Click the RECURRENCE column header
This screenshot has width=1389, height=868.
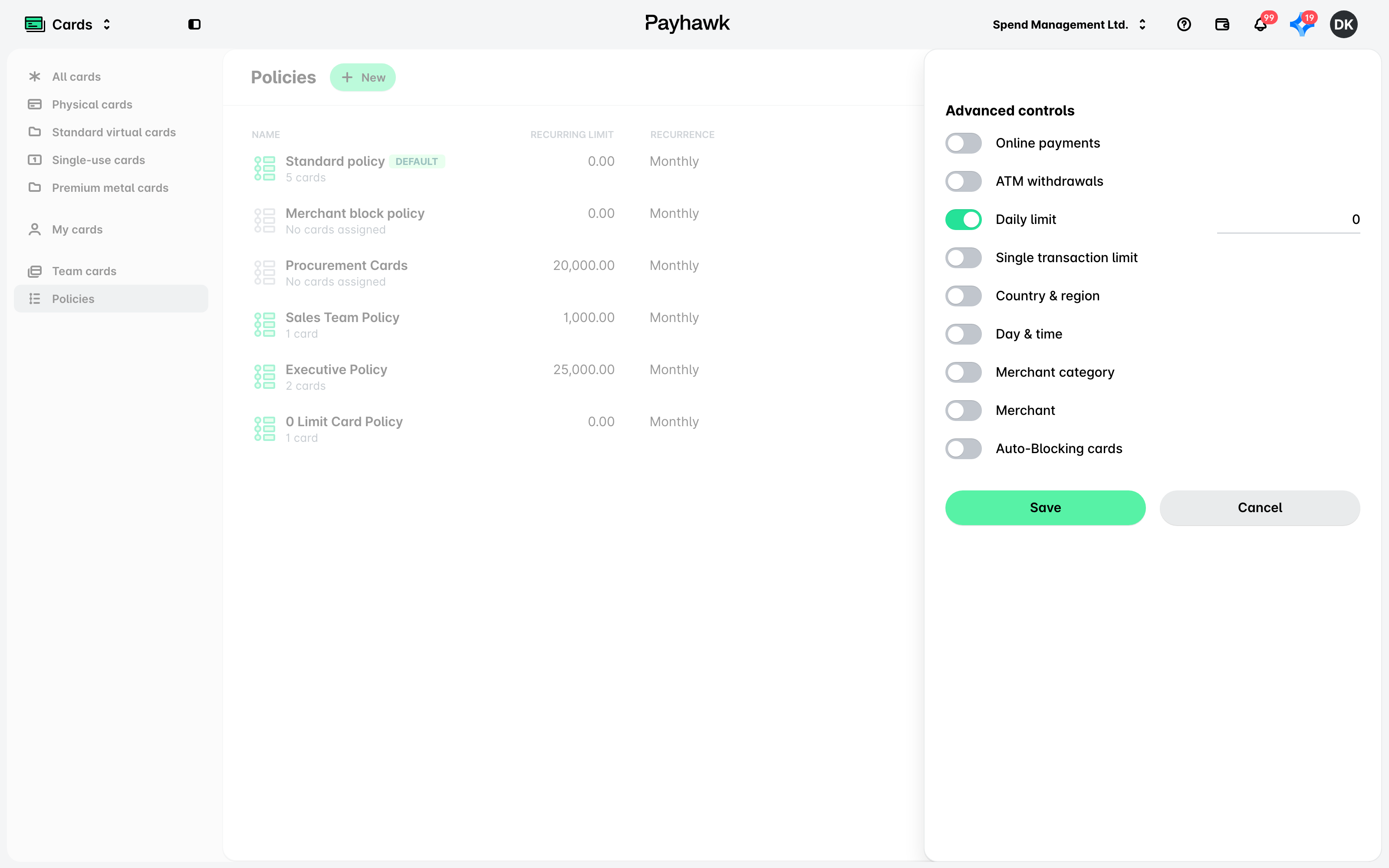coord(682,135)
